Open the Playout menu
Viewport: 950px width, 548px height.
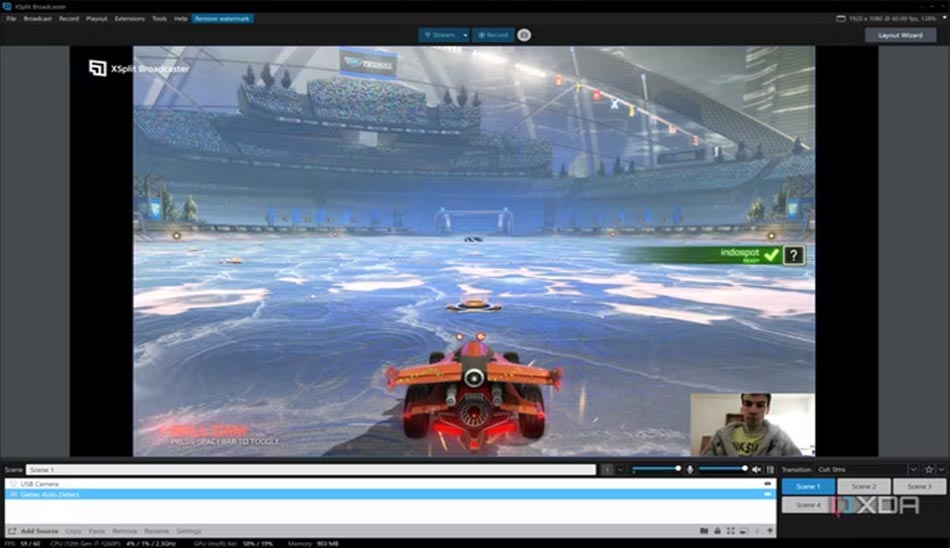(x=96, y=19)
